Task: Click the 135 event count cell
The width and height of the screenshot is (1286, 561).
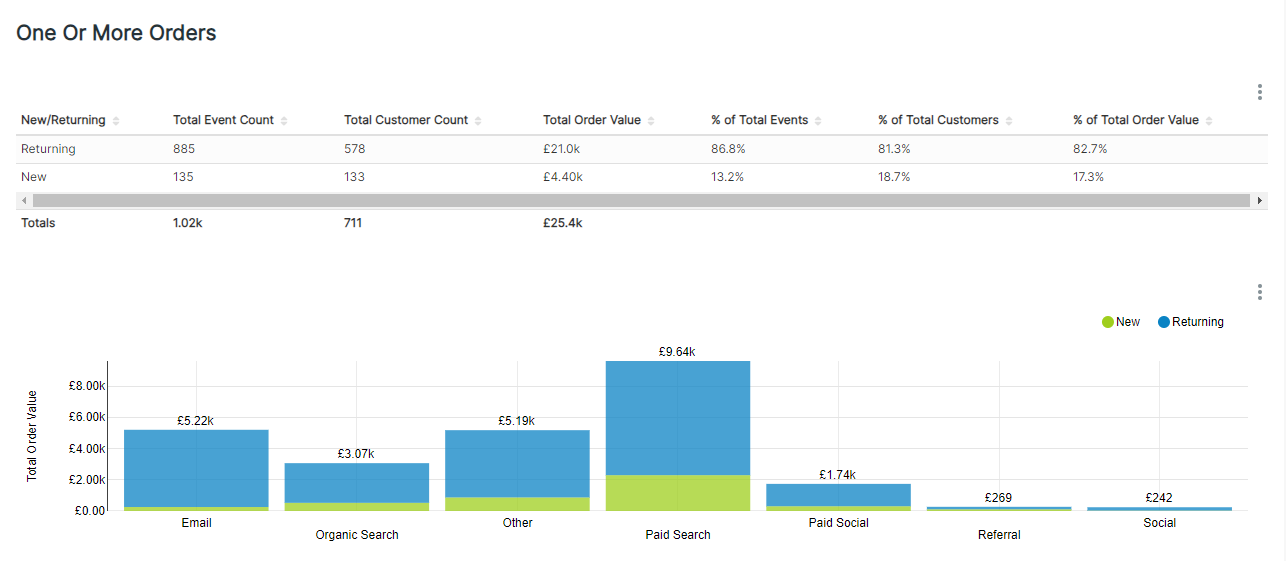Action: pos(184,177)
